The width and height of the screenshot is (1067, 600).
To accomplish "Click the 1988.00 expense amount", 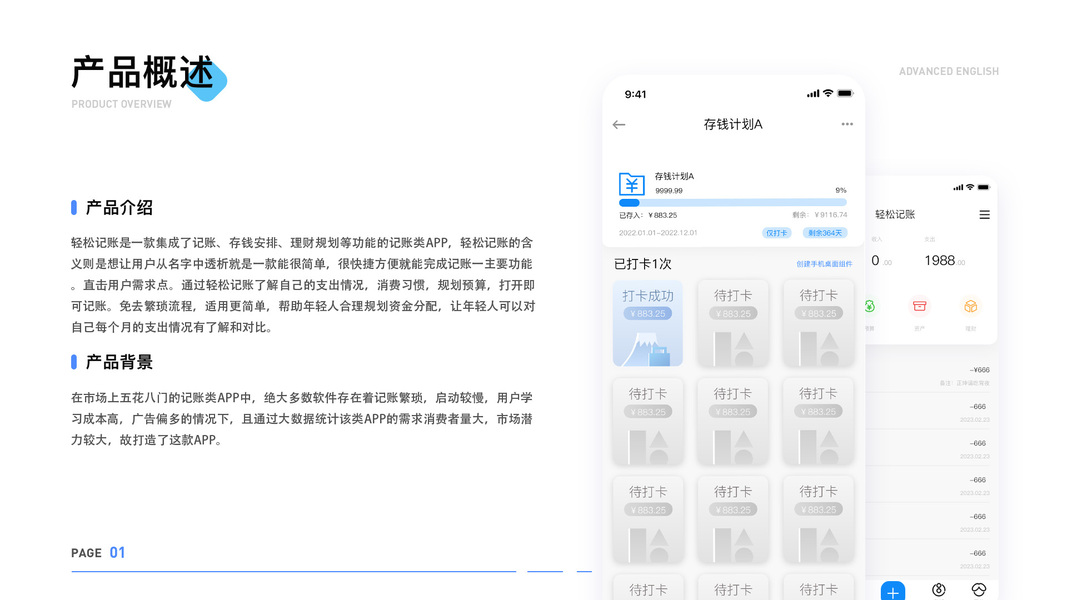I will (945, 261).
